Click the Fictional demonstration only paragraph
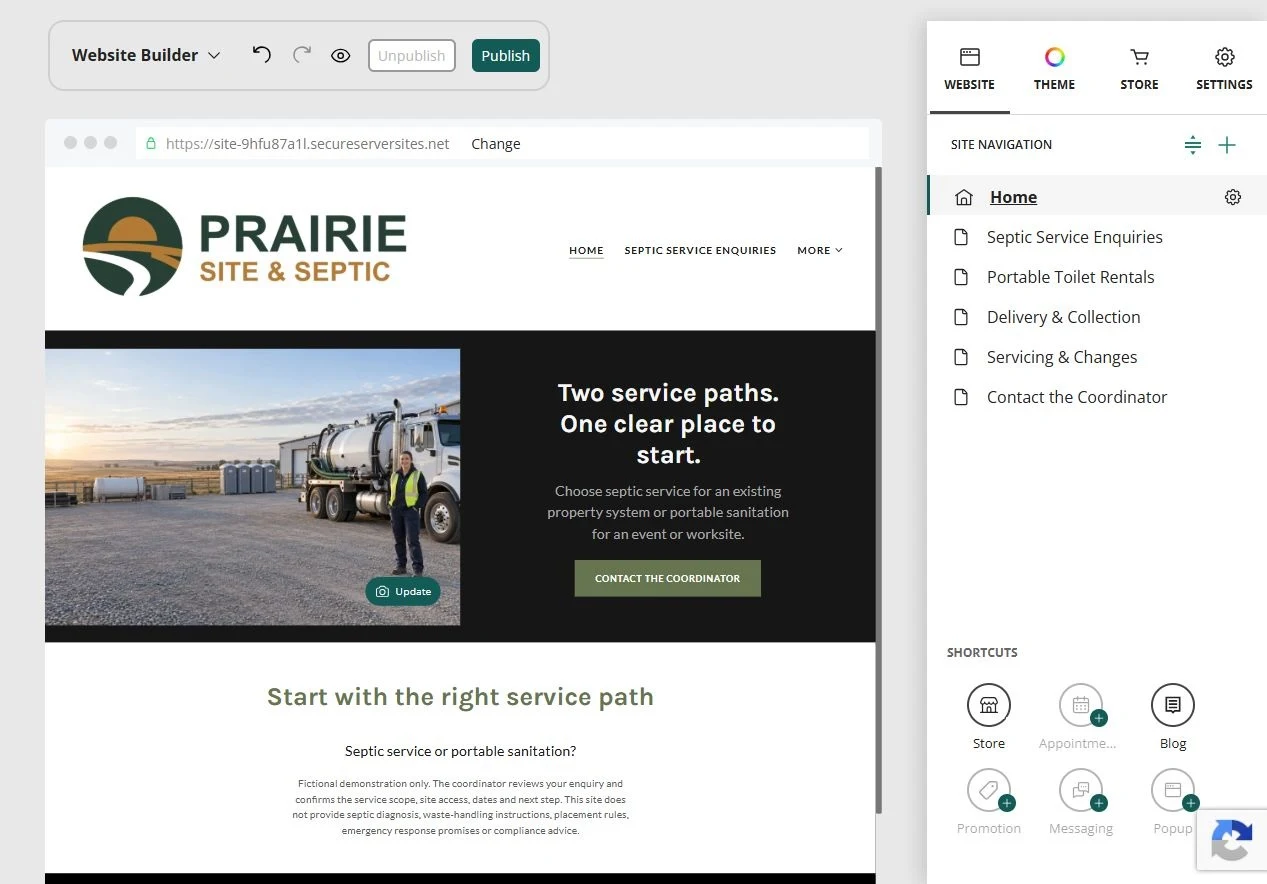This screenshot has height=884, width=1267. [x=460, y=807]
